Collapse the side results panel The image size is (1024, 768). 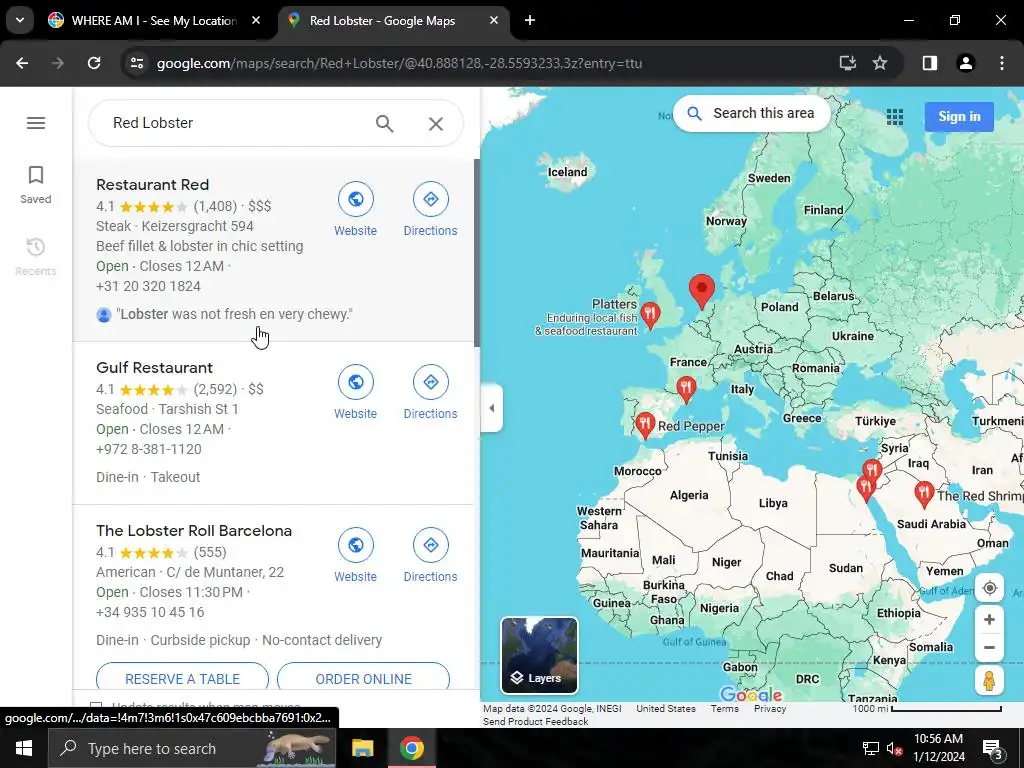click(492, 408)
